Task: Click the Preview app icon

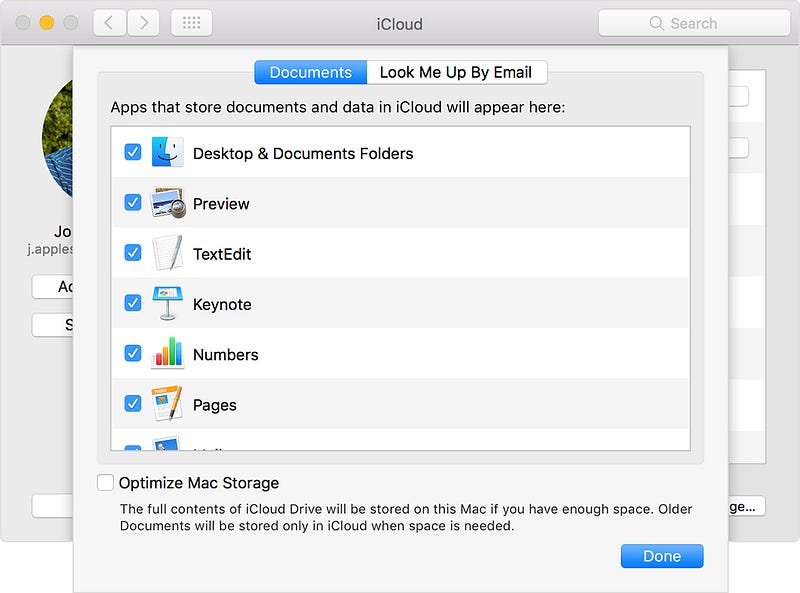Action: click(x=167, y=203)
